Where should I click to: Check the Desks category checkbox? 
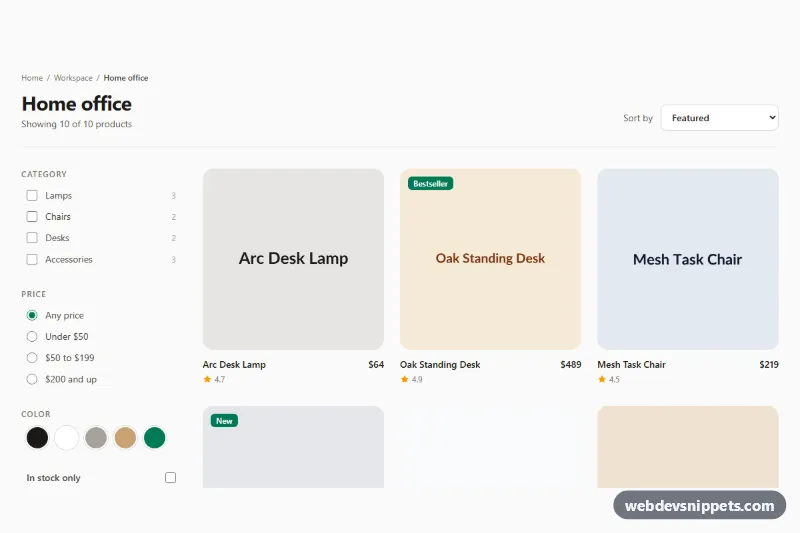(32, 238)
